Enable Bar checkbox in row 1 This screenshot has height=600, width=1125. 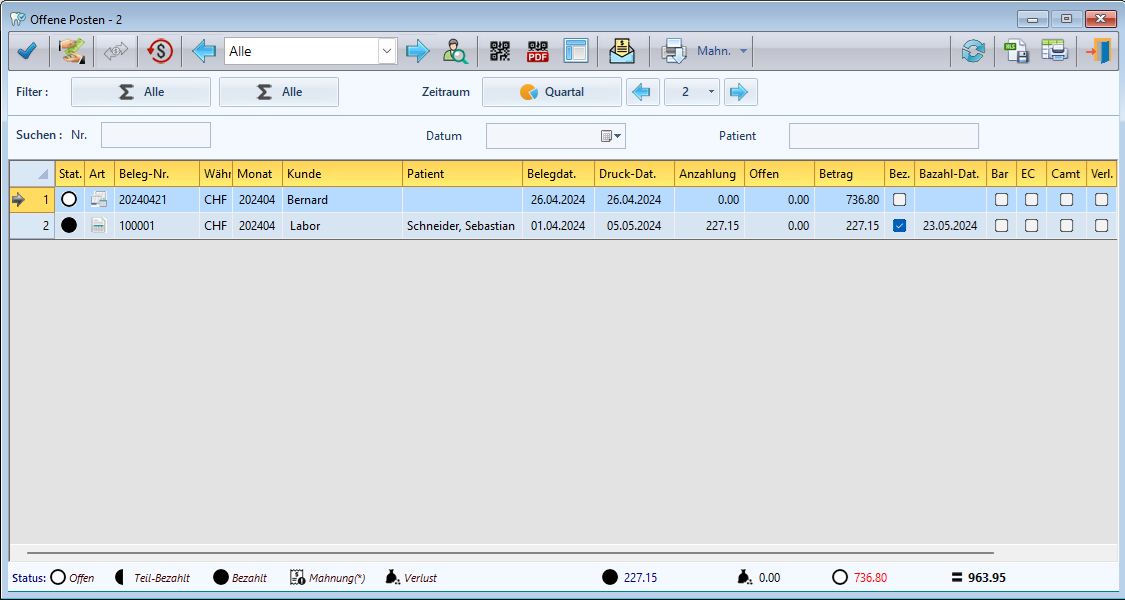(x=1001, y=200)
